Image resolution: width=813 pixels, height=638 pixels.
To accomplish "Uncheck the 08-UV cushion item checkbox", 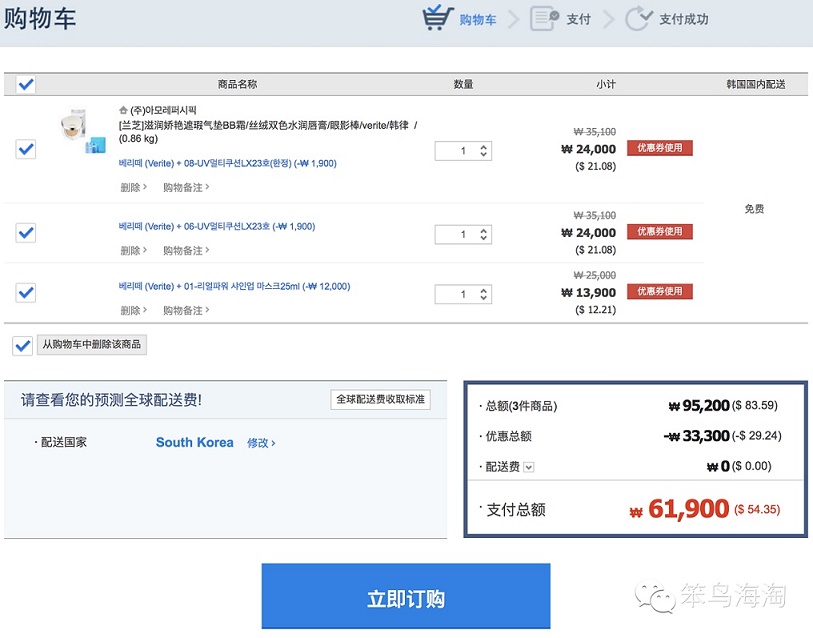I will [x=25, y=149].
